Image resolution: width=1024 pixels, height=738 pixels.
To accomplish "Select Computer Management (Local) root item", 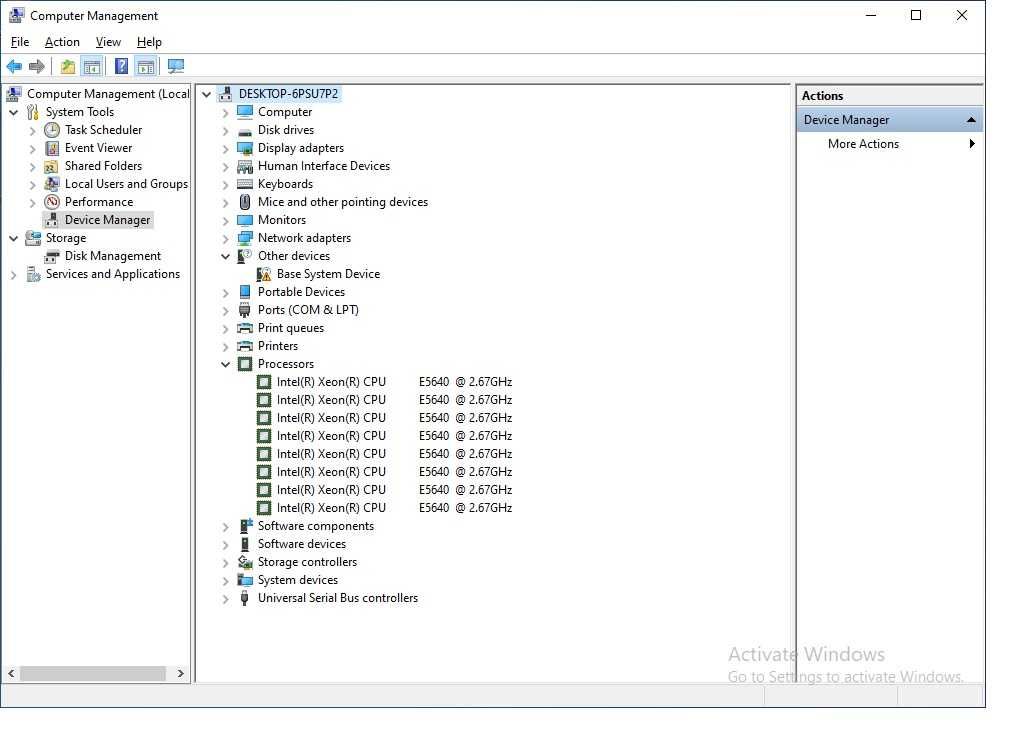I will [x=108, y=94].
